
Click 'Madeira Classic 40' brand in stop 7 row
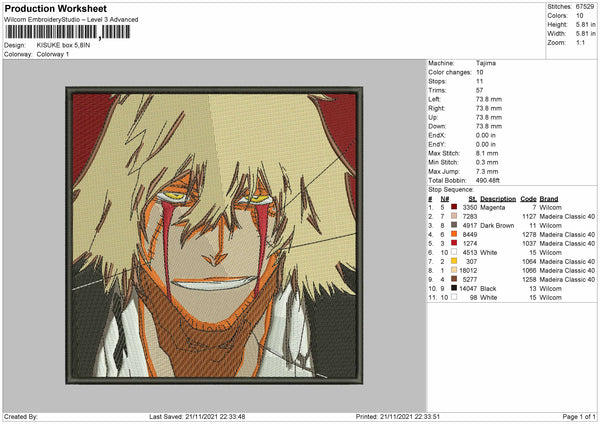[567, 261]
